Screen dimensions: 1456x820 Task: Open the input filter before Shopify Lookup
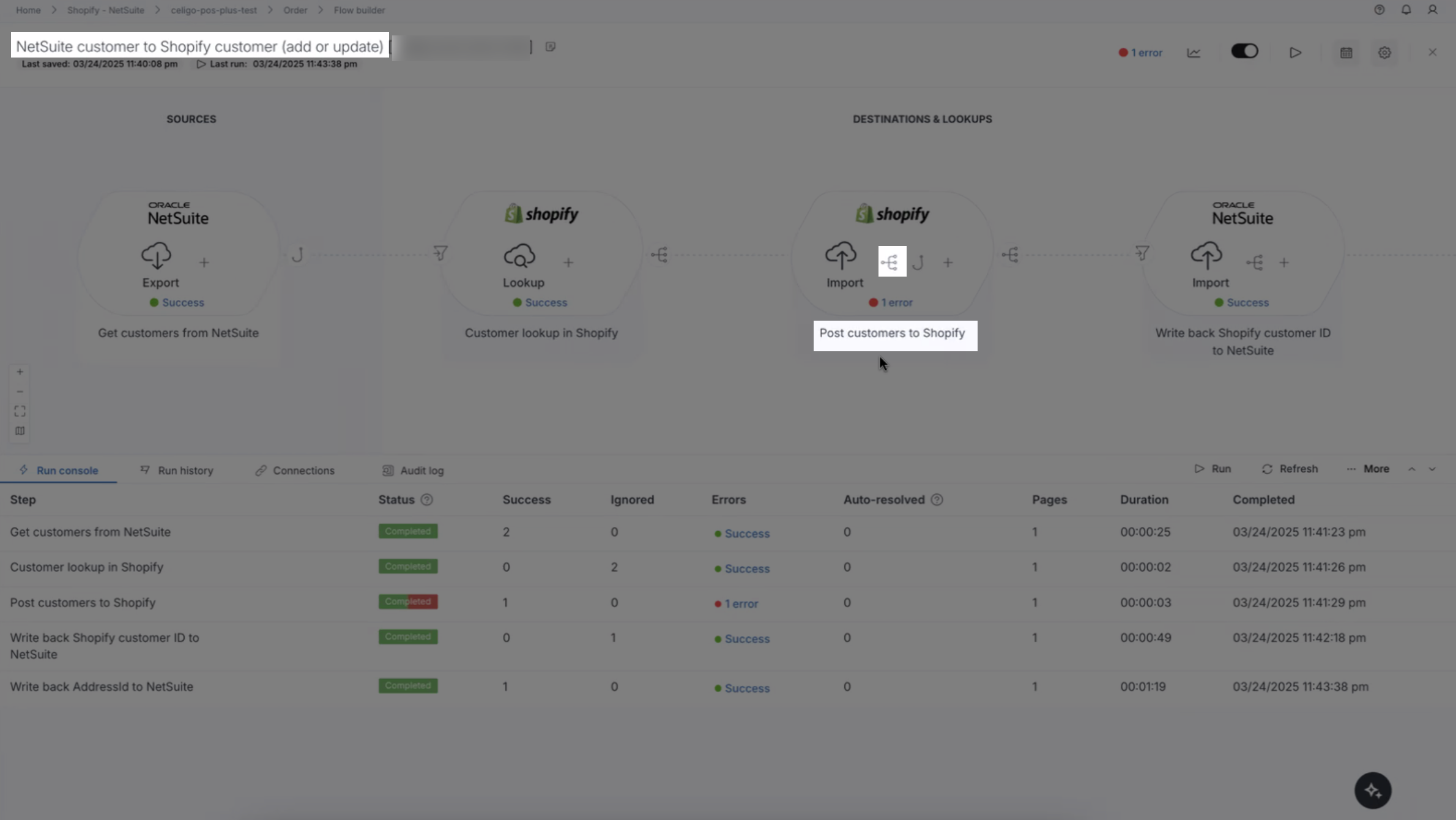click(440, 253)
